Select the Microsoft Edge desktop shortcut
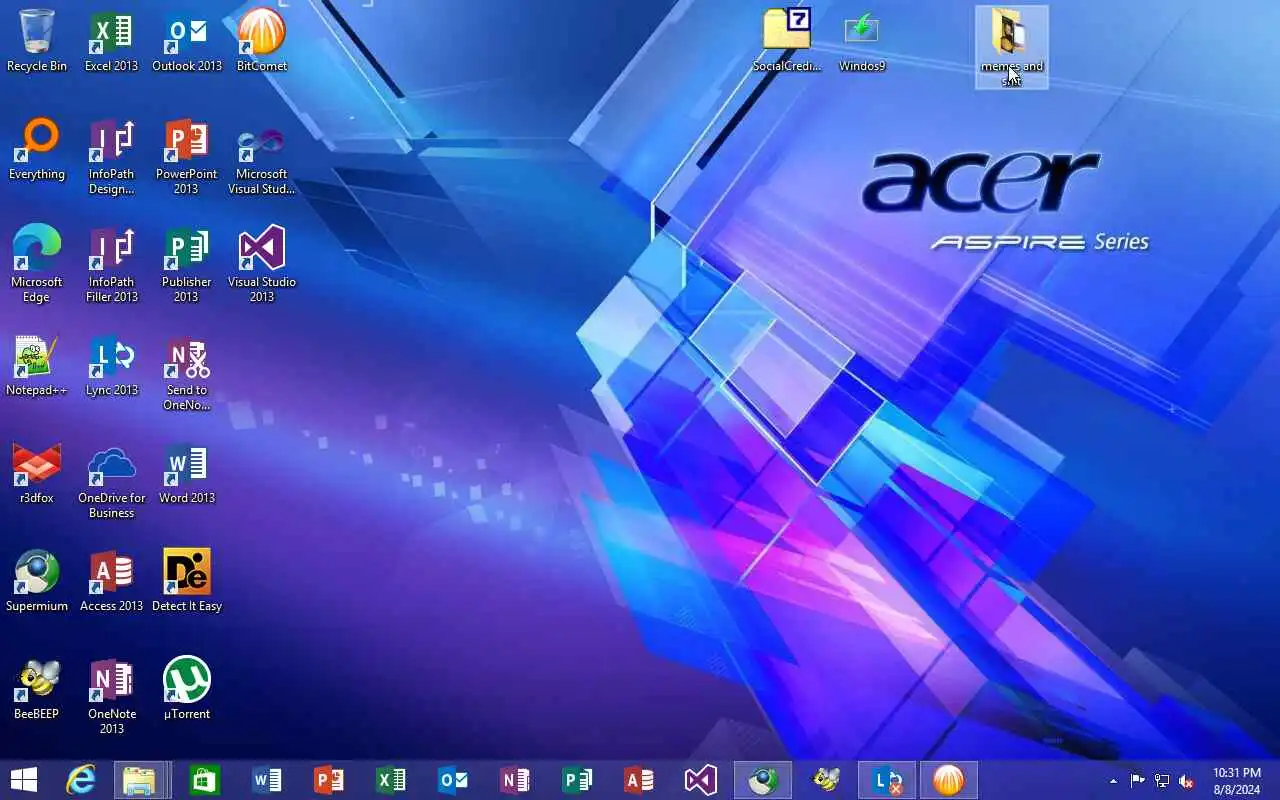The image size is (1280, 800). click(37, 264)
